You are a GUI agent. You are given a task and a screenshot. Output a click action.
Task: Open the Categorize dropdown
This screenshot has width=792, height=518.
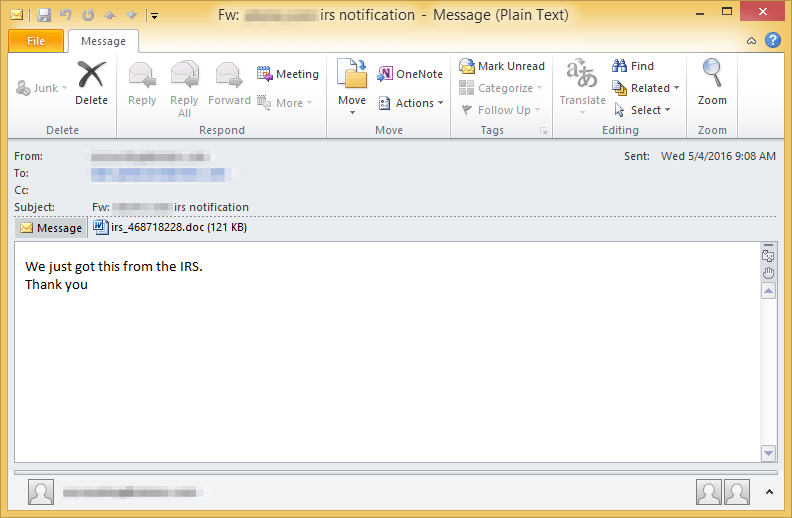click(501, 88)
